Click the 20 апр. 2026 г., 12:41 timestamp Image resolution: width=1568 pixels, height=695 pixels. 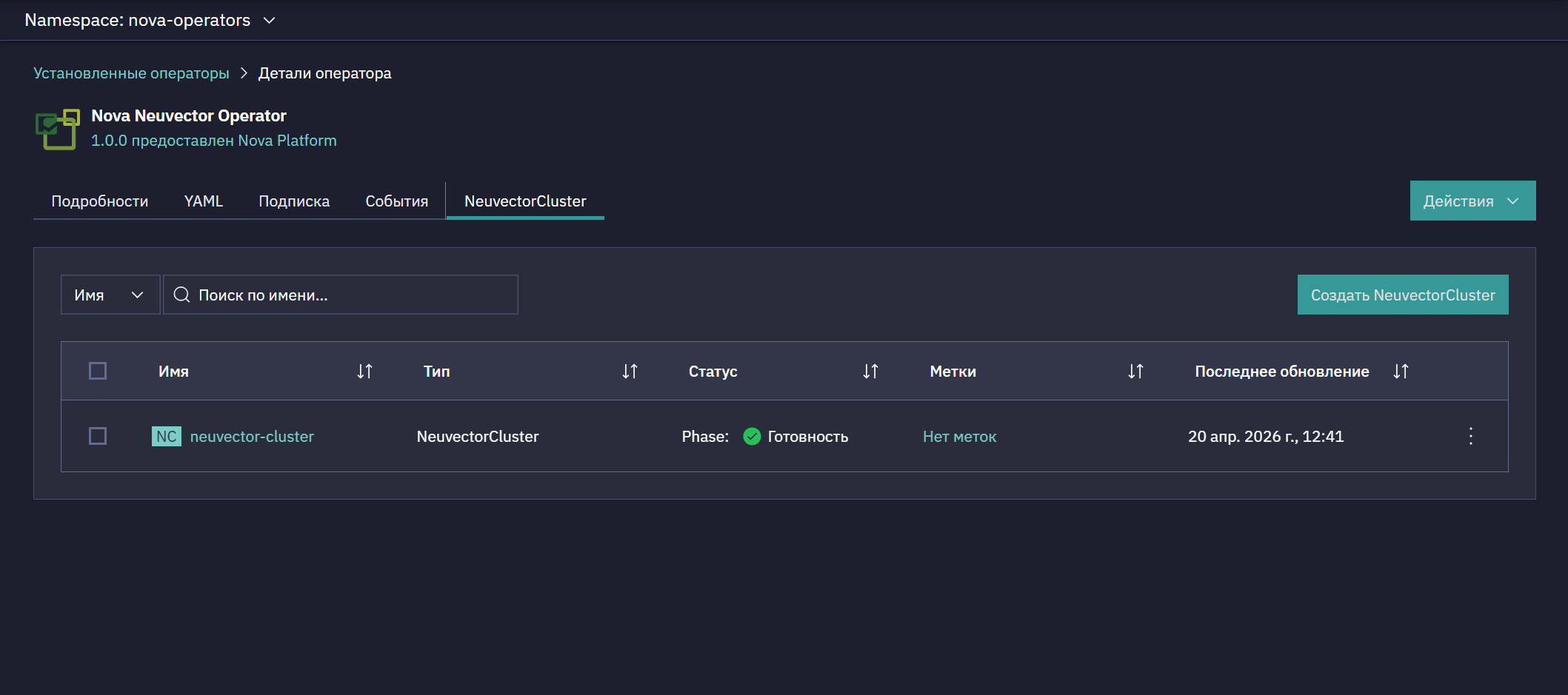click(1266, 437)
